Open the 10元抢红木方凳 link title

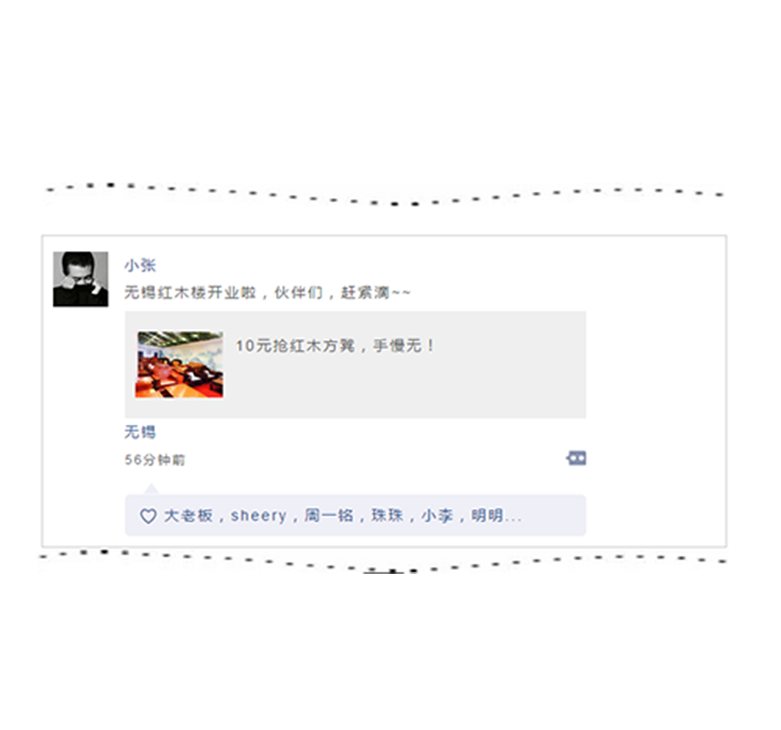click(335, 345)
